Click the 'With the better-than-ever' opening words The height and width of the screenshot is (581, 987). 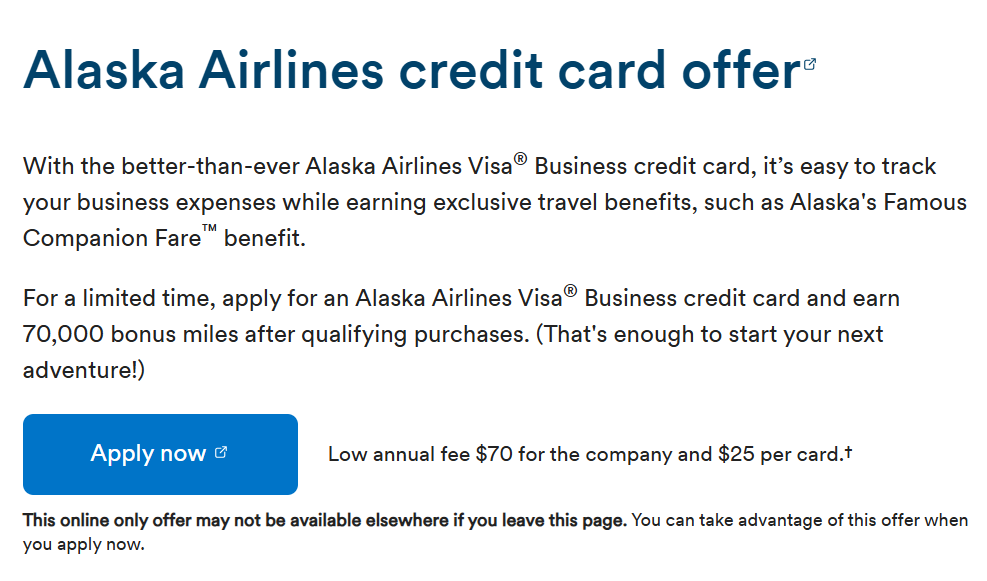click(x=161, y=166)
